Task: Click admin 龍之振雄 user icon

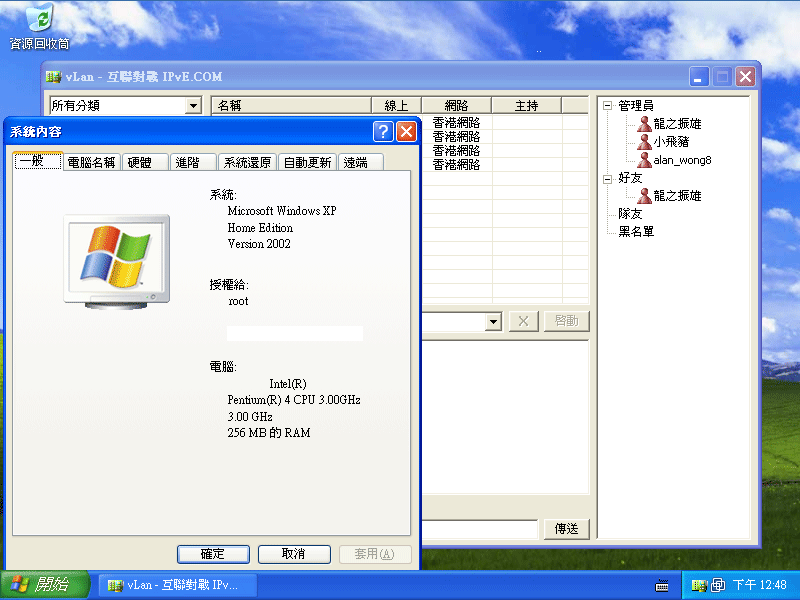Action: tap(644, 123)
